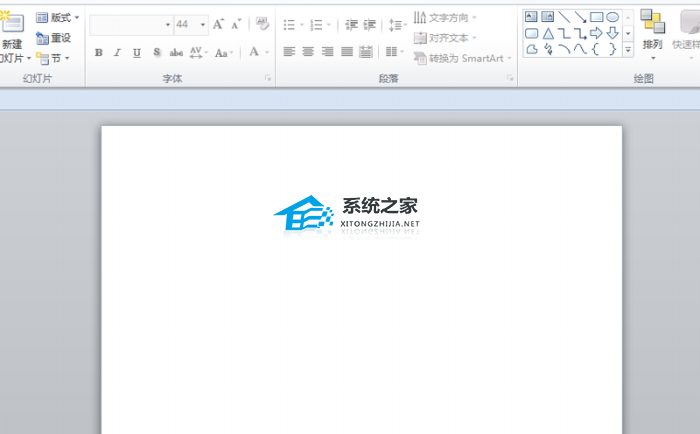The image size is (700, 434).
Task: Click the Bullets list icon
Action: [289, 25]
